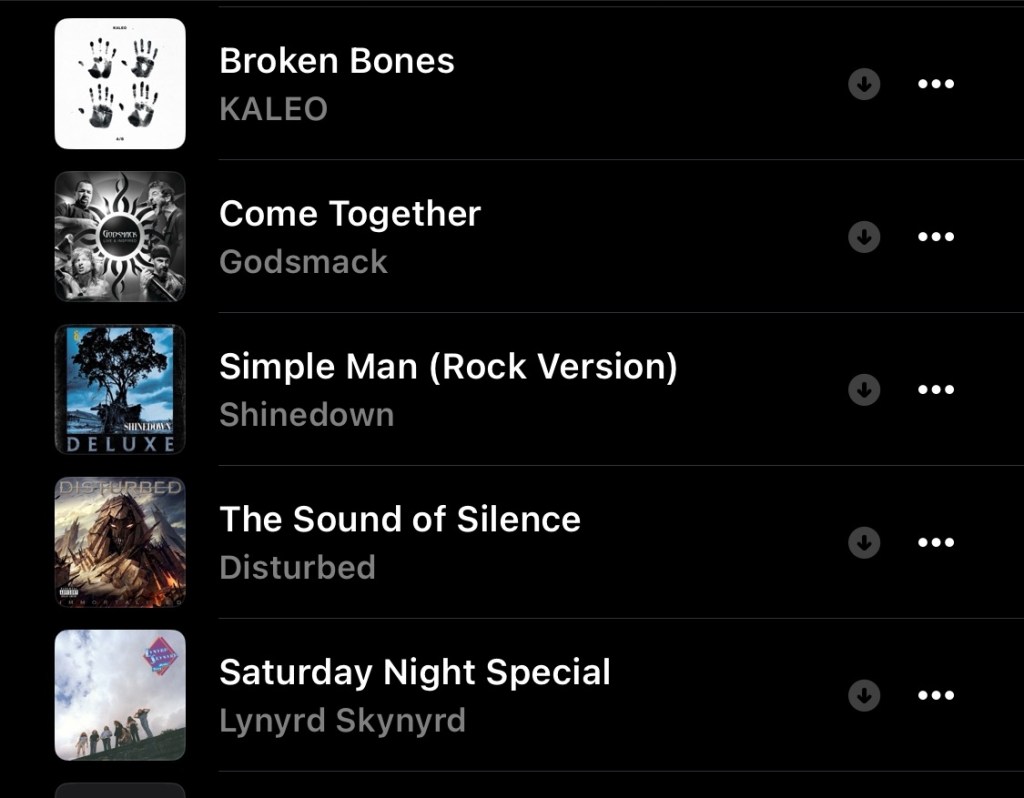Tap the Lynyrd Skynyrd album artwork
This screenshot has width=1024, height=798.
[120, 696]
